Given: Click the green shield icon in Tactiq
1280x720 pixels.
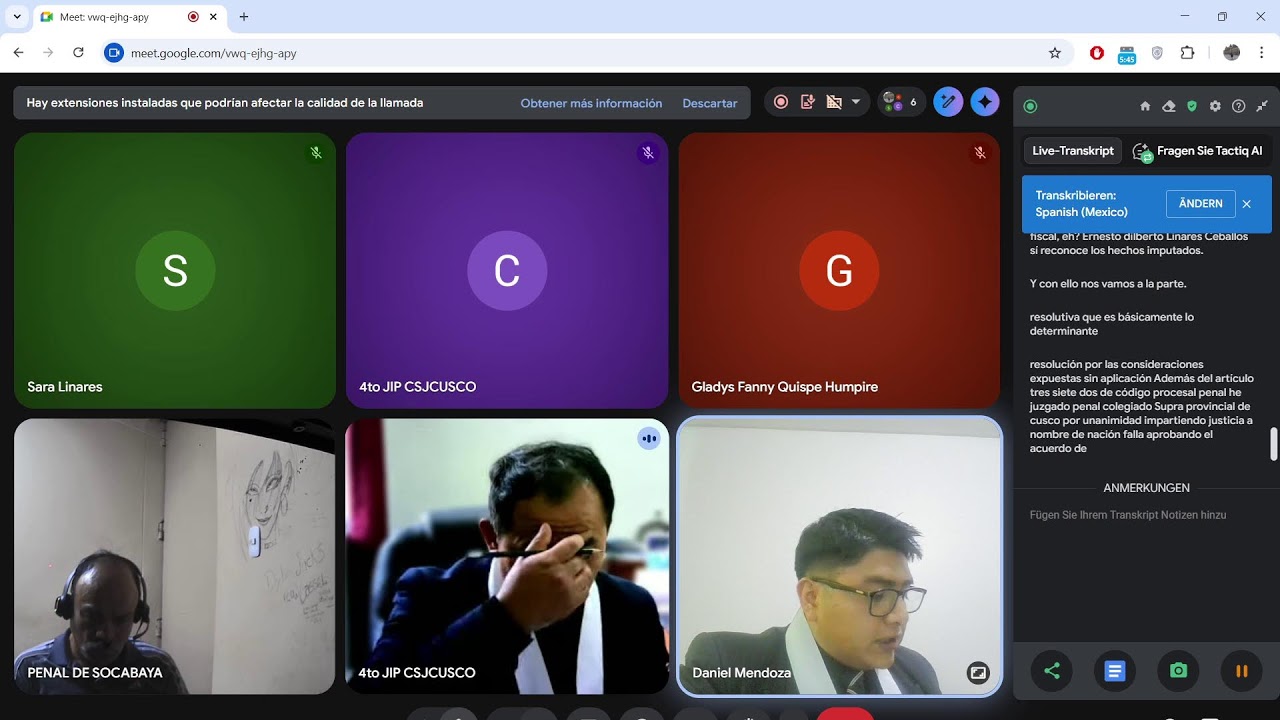Looking at the screenshot, I should coord(1192,106).
